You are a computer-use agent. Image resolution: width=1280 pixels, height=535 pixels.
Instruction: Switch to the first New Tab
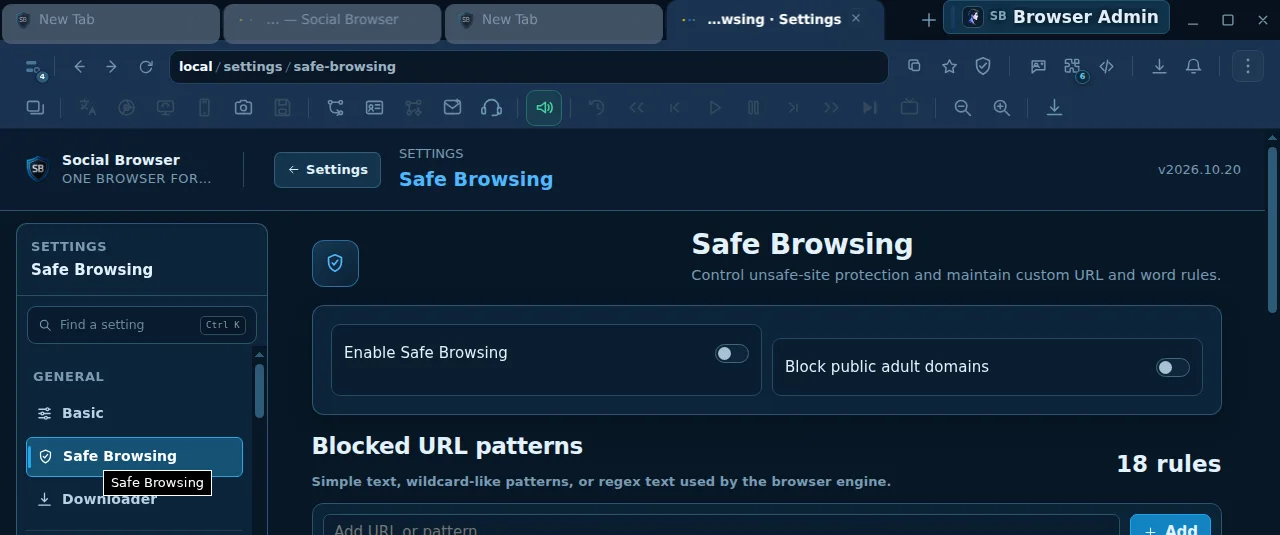pyautogui.click(x=111, y=23)
